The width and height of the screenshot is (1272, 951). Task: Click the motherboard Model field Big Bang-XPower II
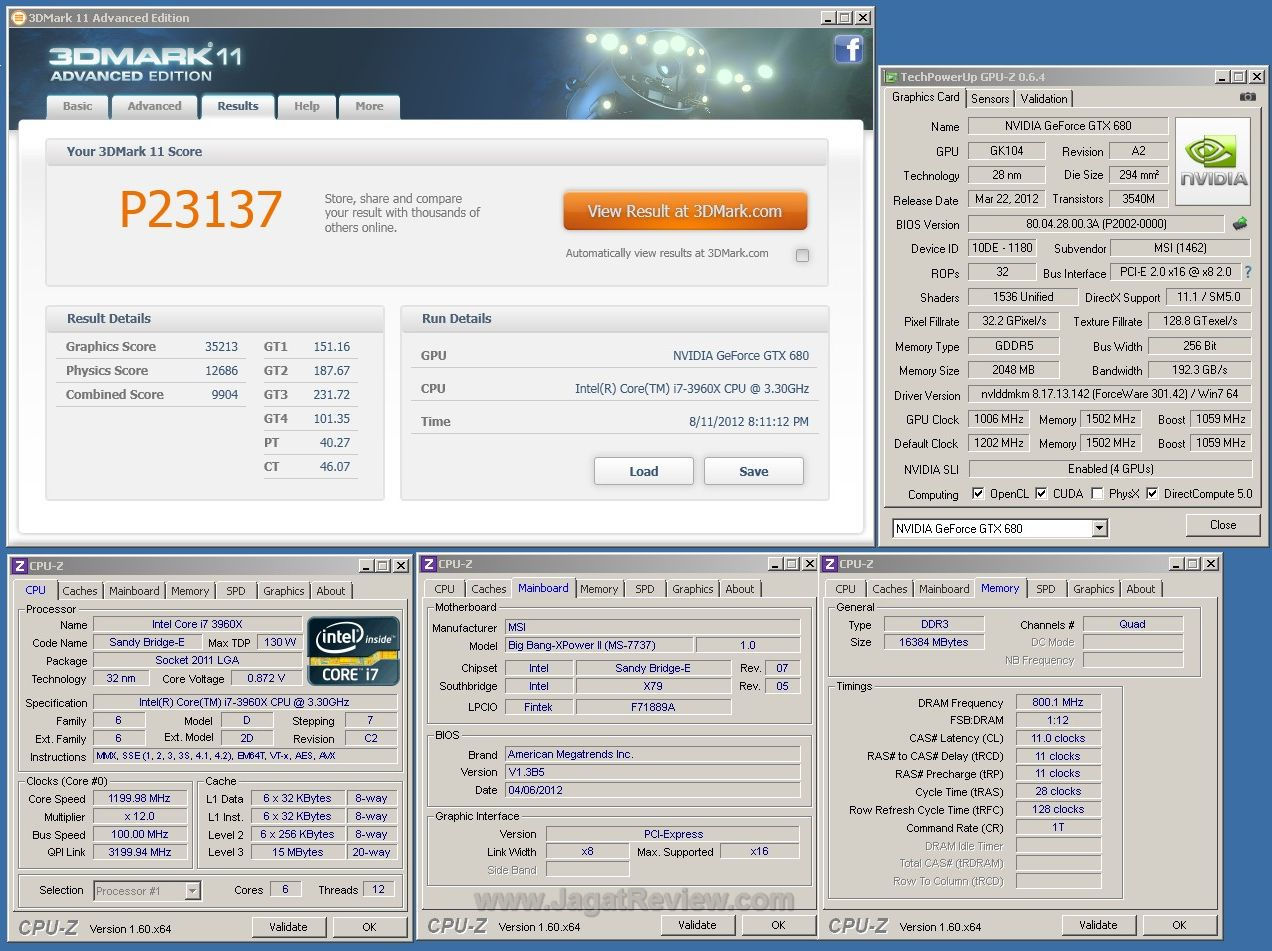pos(597,646)
